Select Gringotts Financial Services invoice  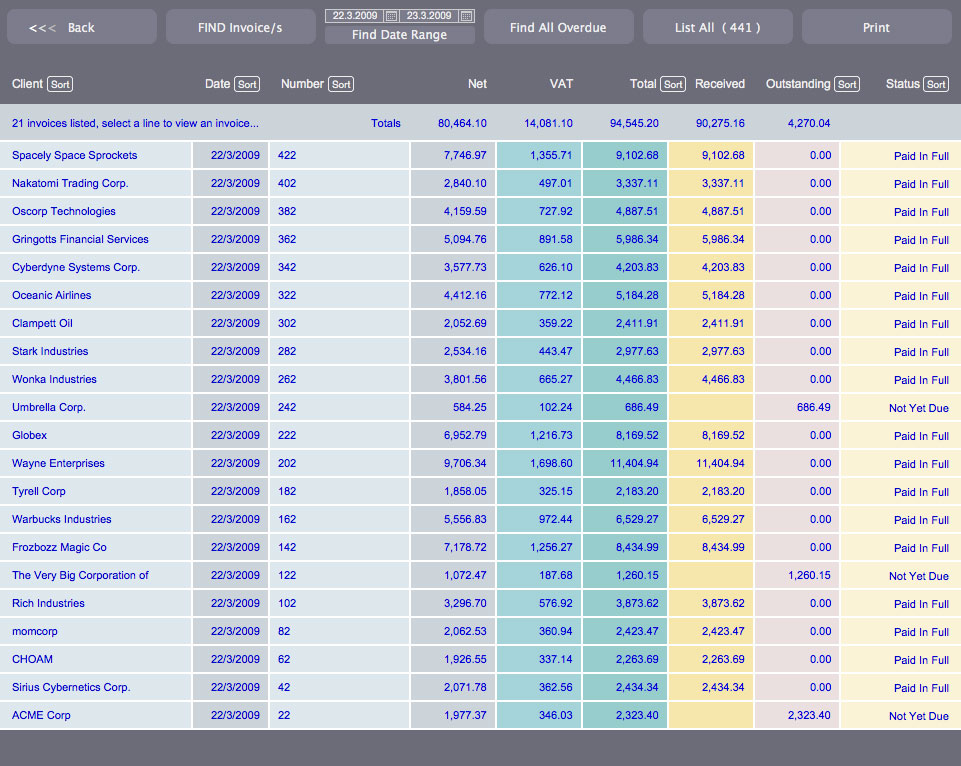click(480, 240)
